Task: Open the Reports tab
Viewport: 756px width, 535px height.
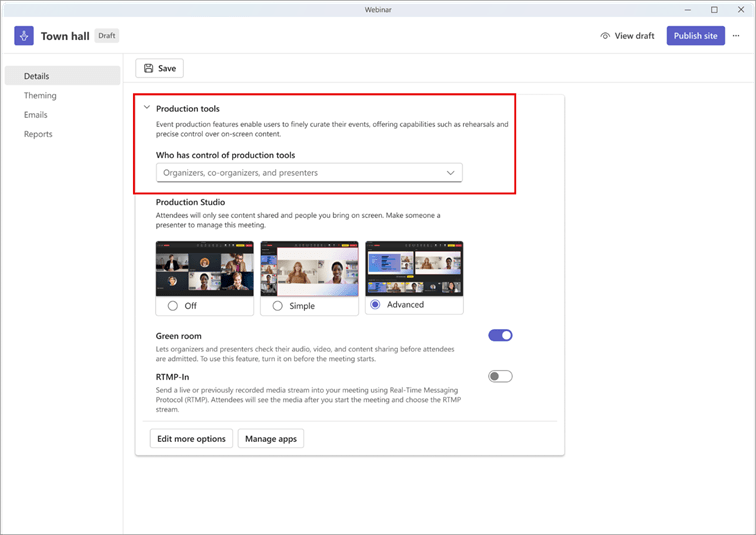Action: pos(38,134)
